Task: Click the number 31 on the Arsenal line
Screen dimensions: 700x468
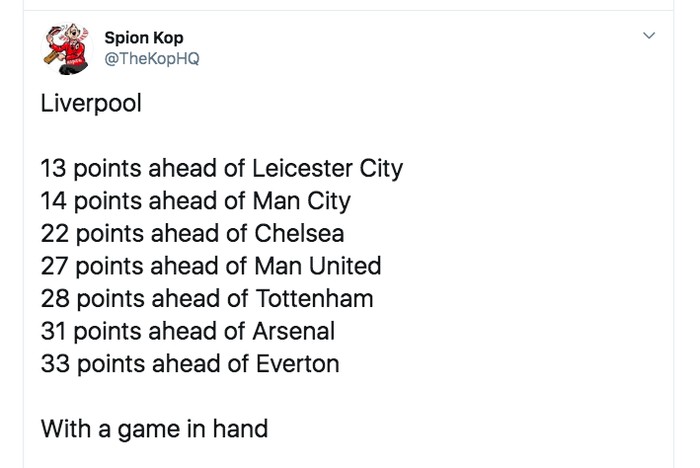Action: point(54,331)
